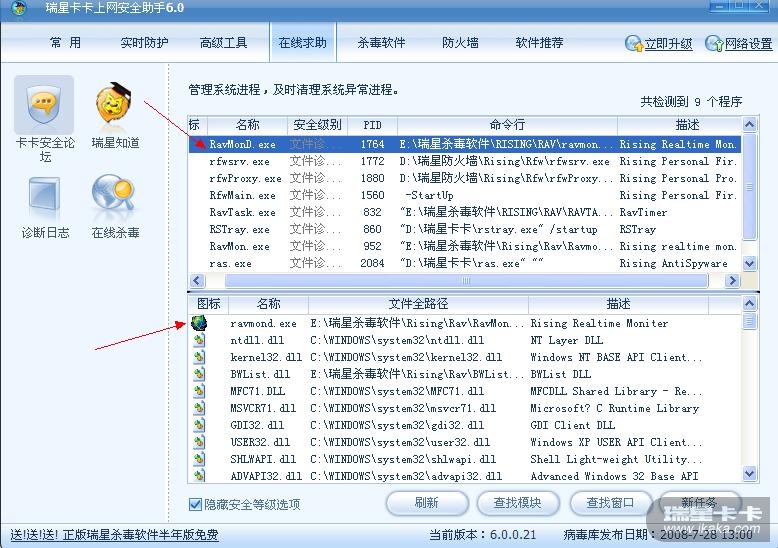The width and height of the screenshot is (778, 548).
Task: Select the rfwProxy.exe process row
Action: point(464,178)
